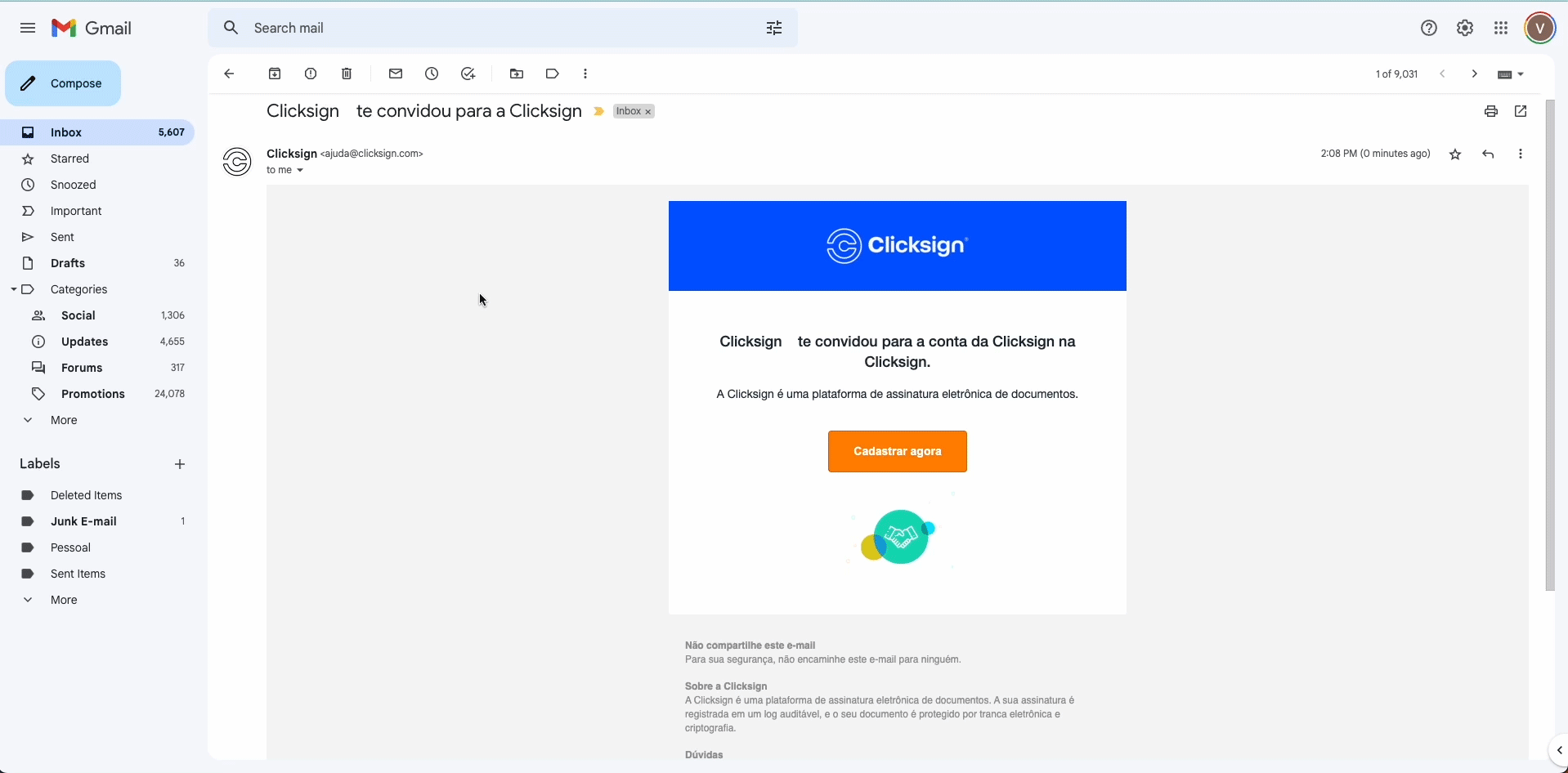
Task: Open the toolbar More options menu
Action: (585, 74)
